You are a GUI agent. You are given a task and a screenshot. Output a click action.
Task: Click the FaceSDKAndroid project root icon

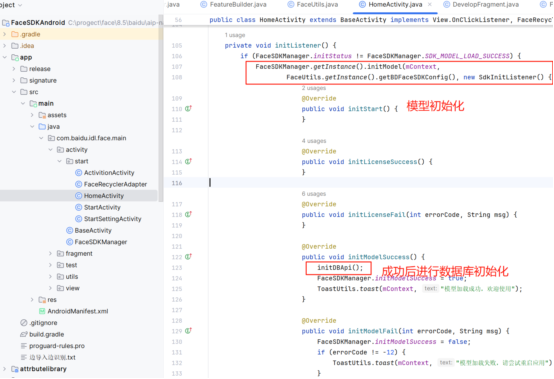point(5,23)
